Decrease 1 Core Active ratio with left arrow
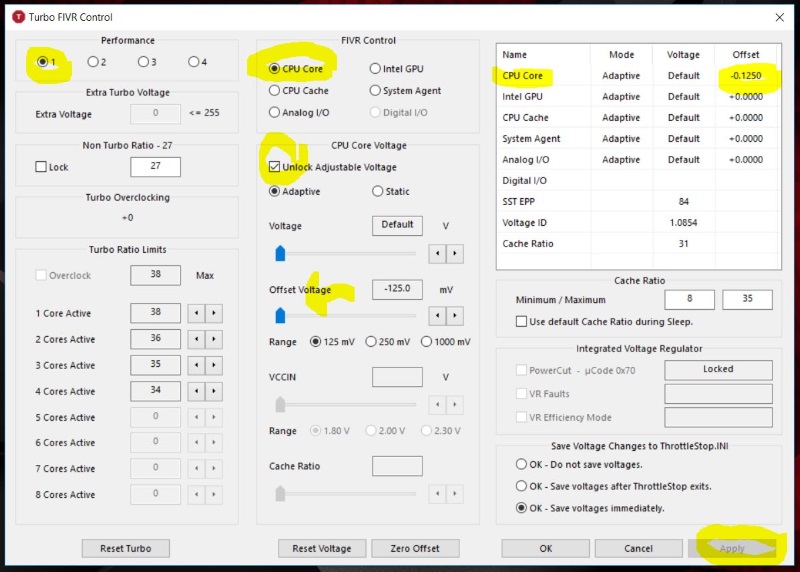Image resolution: width=800 pixels, height=572 pixels. click(x=196, y=313)
